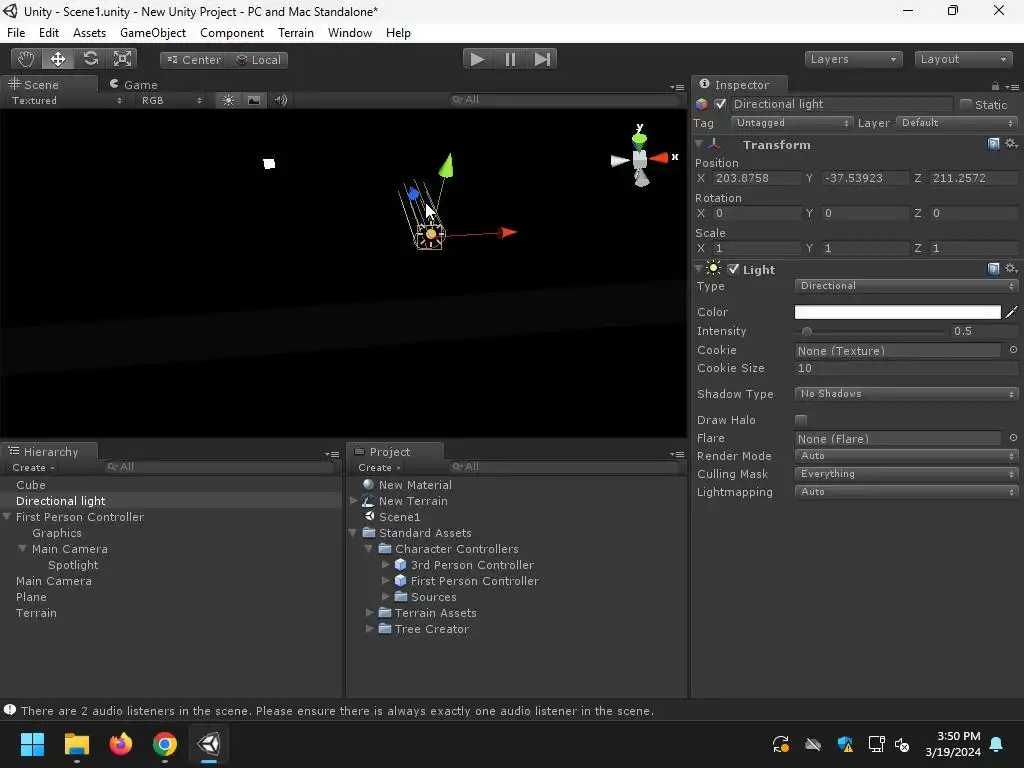This screenshot has width=1024, height=768.
Task: Click the scene gizmo red X axis cone
Action: 659,157
